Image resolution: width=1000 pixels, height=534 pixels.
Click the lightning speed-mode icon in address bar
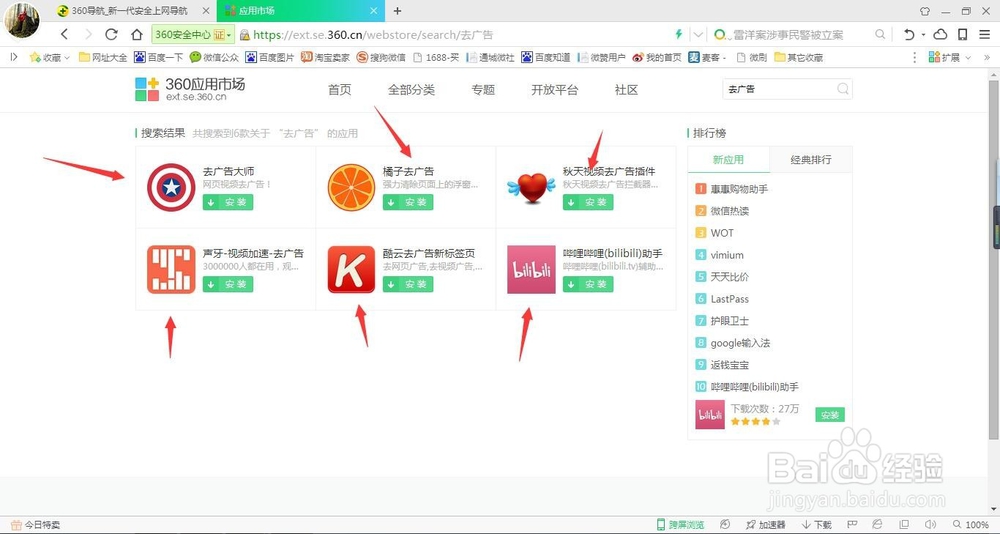point(679,34)
